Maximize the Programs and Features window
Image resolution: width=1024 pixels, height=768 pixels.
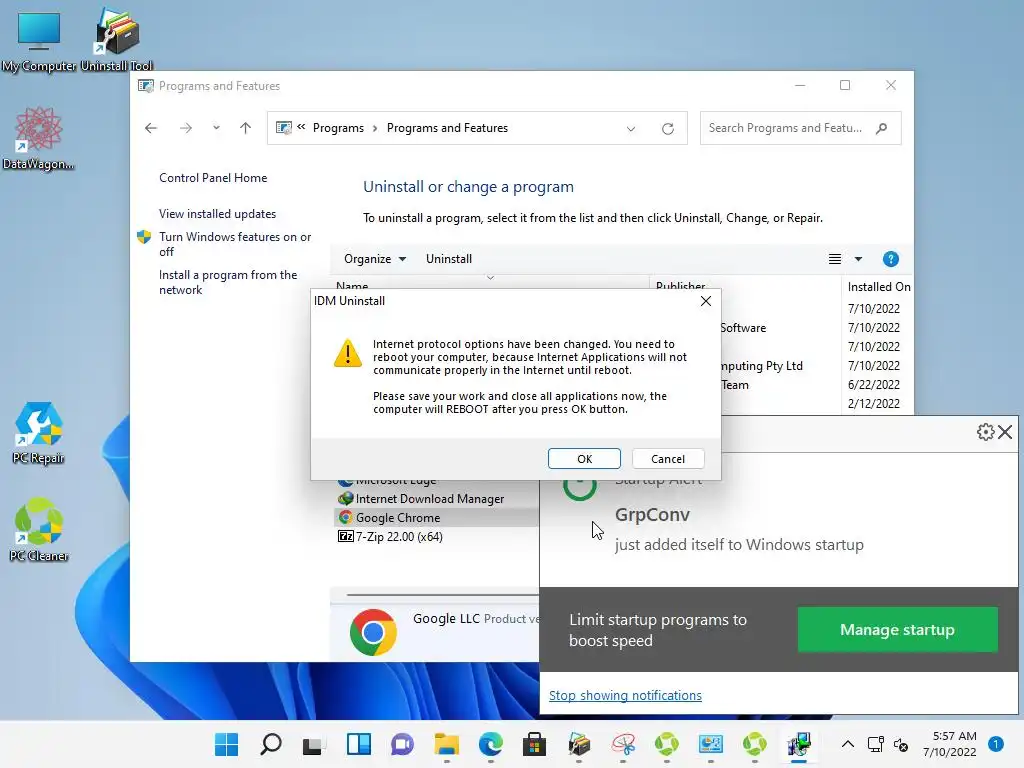[844, 86]
